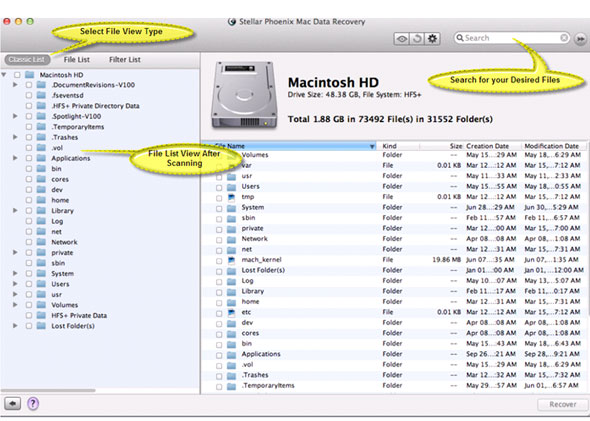Select the .fseventsd entry in the tree
590x421 pixels.
pos(68,96)
